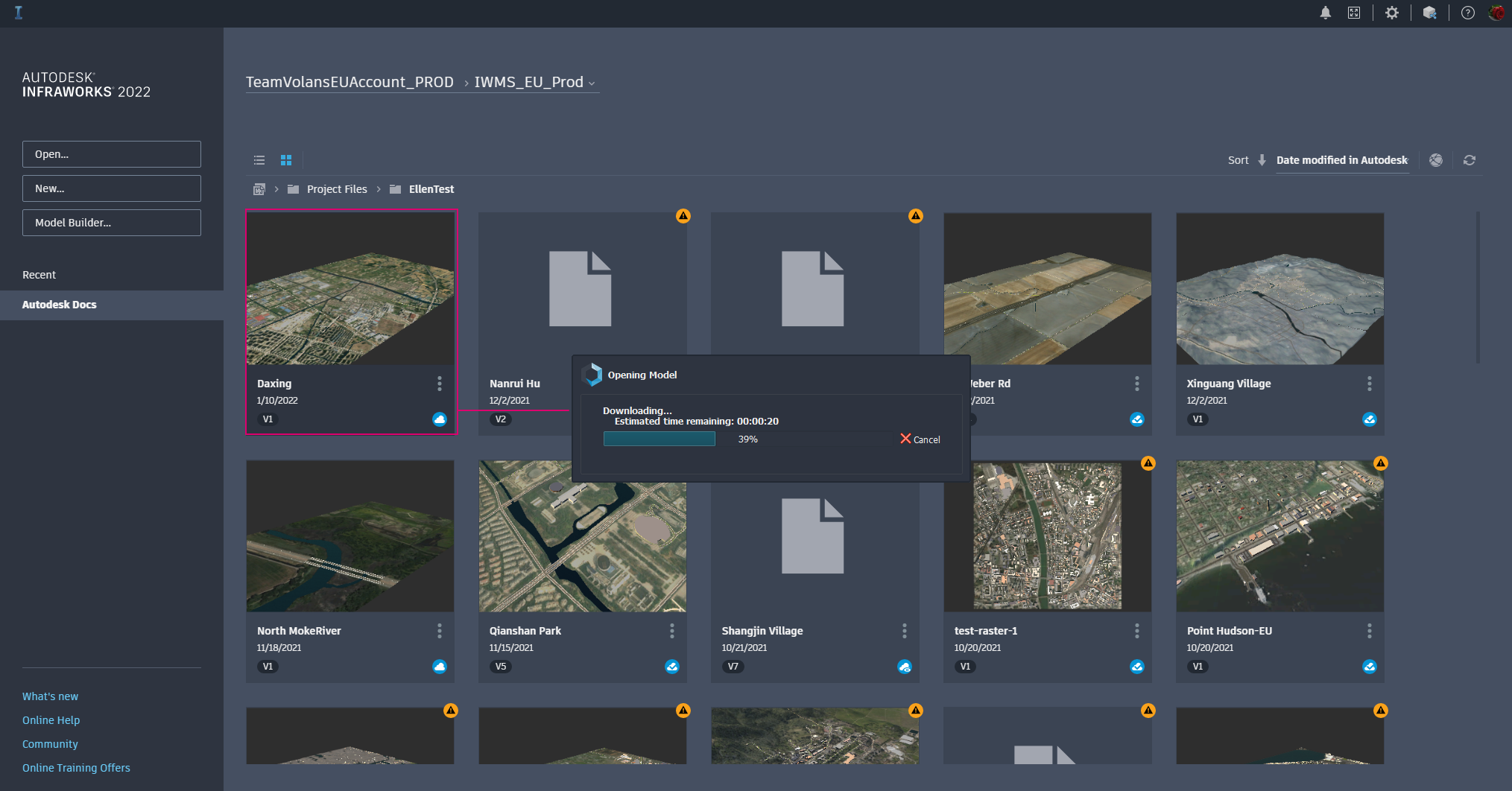This screenshot has width=1512, height=791.
Task: Open the Daxing tile options menu
Action: [x=439, y=384]
